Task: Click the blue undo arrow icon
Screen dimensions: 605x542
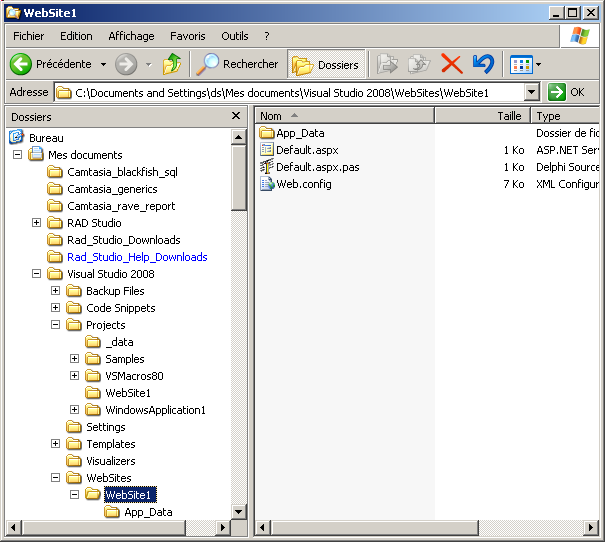Action: 483,64
